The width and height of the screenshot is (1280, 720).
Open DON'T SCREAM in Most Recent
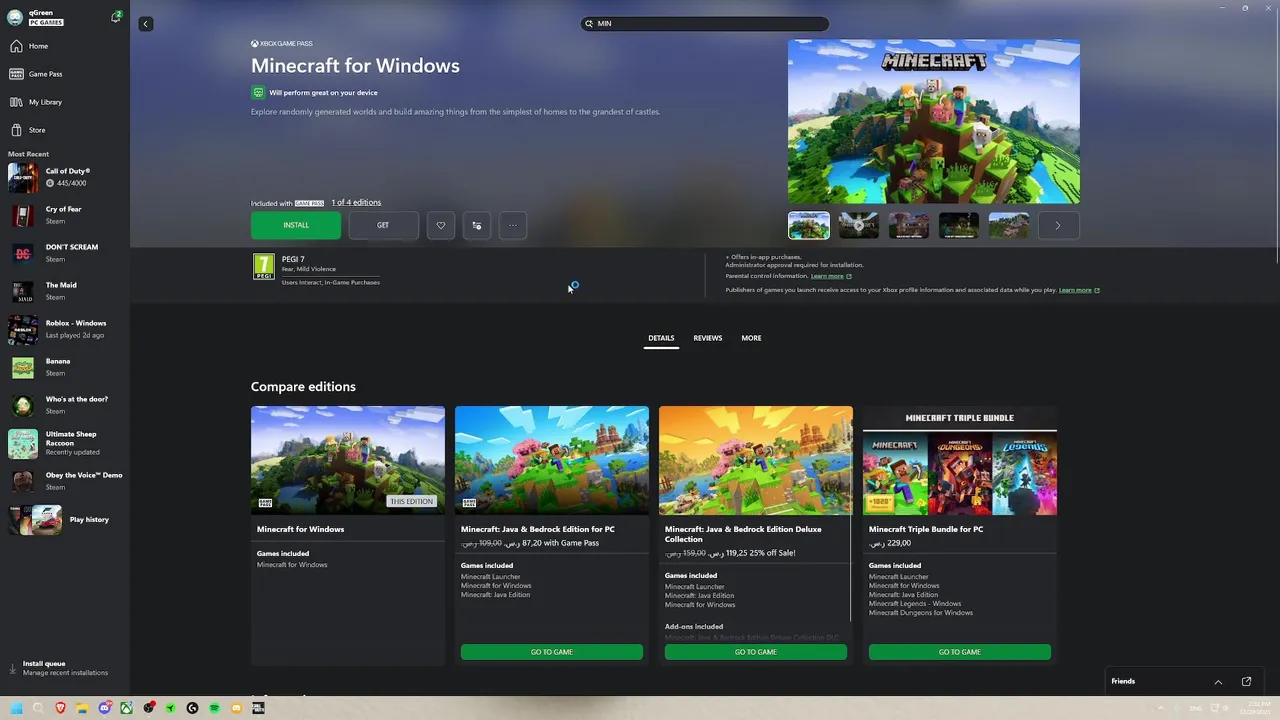[65, 253]
